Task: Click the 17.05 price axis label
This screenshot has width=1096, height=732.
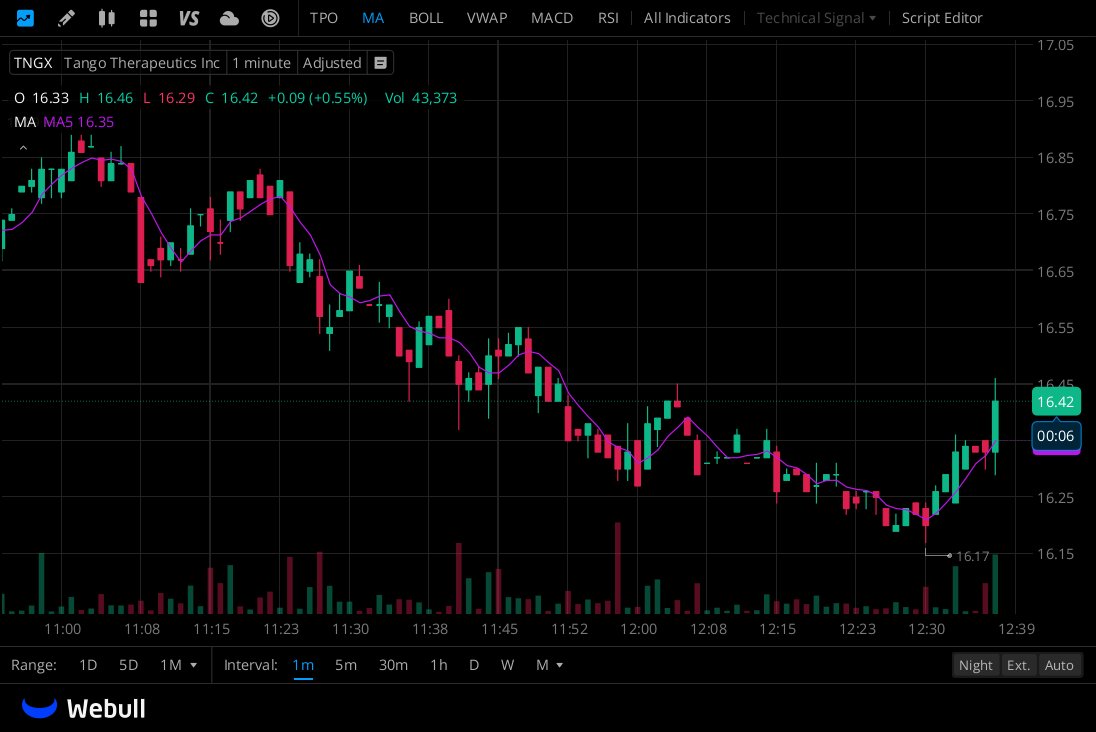Action: point(1055,45)
